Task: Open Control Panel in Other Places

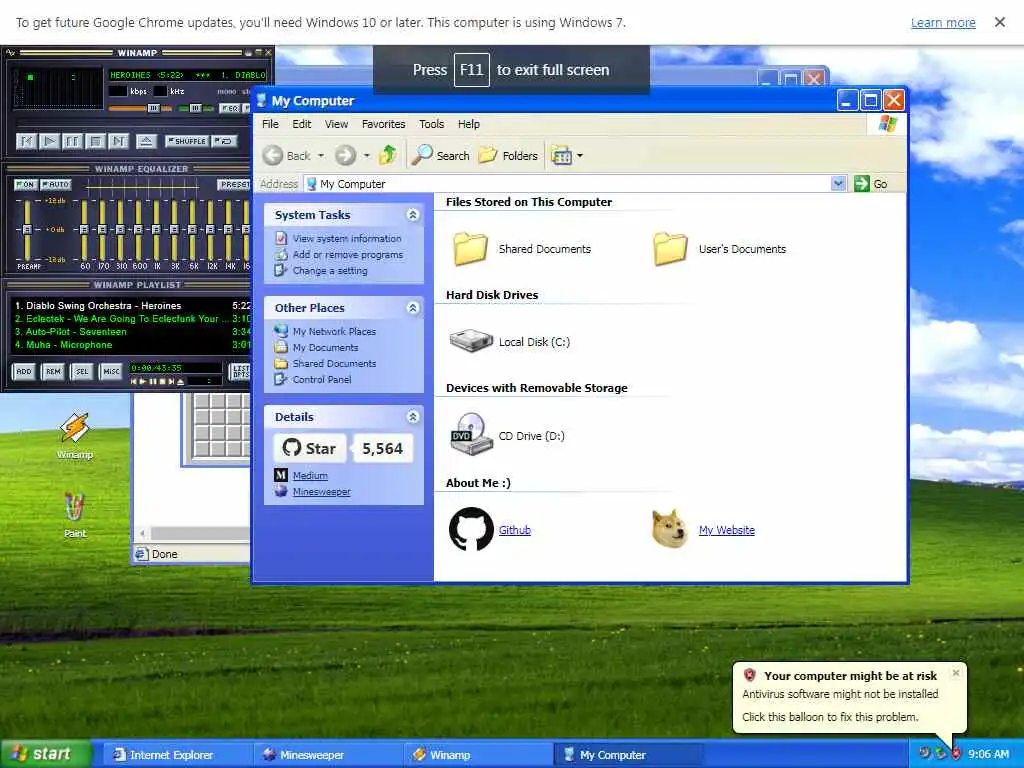Action: coord(313,379)
